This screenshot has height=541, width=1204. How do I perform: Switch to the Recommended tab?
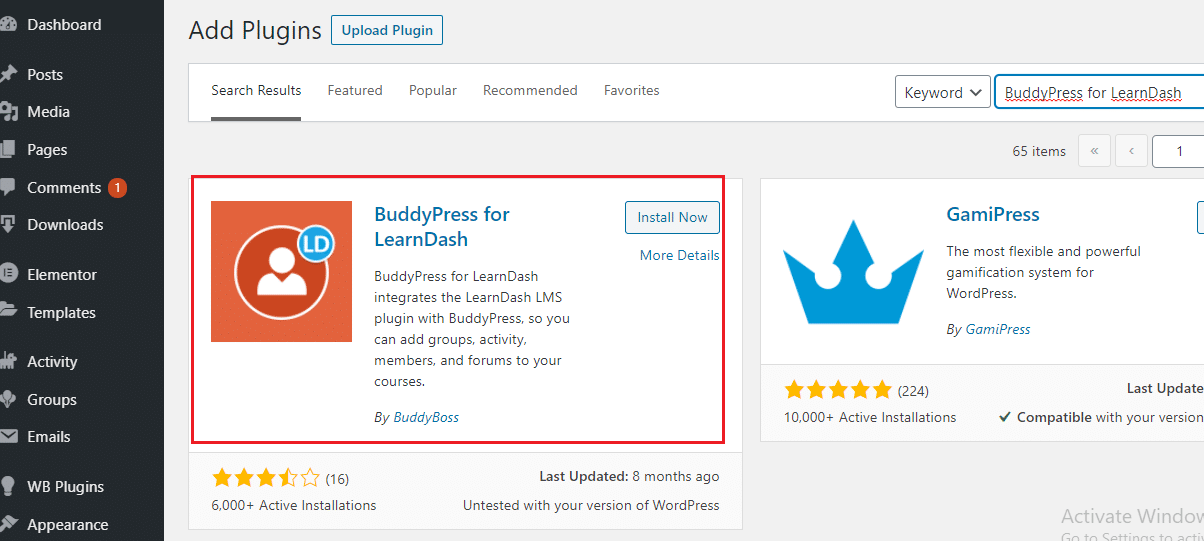tap(530, 91)
